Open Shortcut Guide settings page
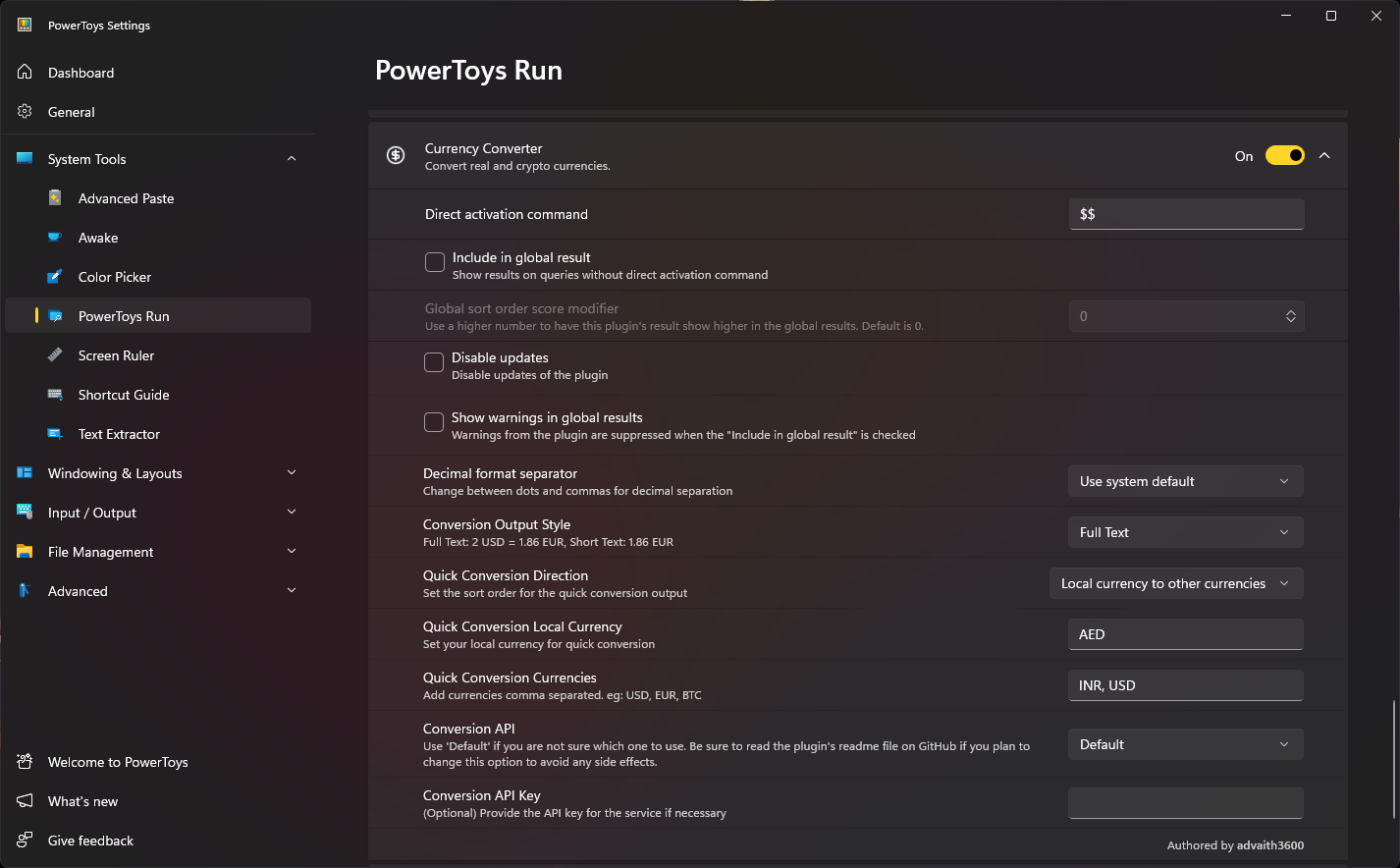The width and height of the screenshot is (1400, 868). pos(158,395)
